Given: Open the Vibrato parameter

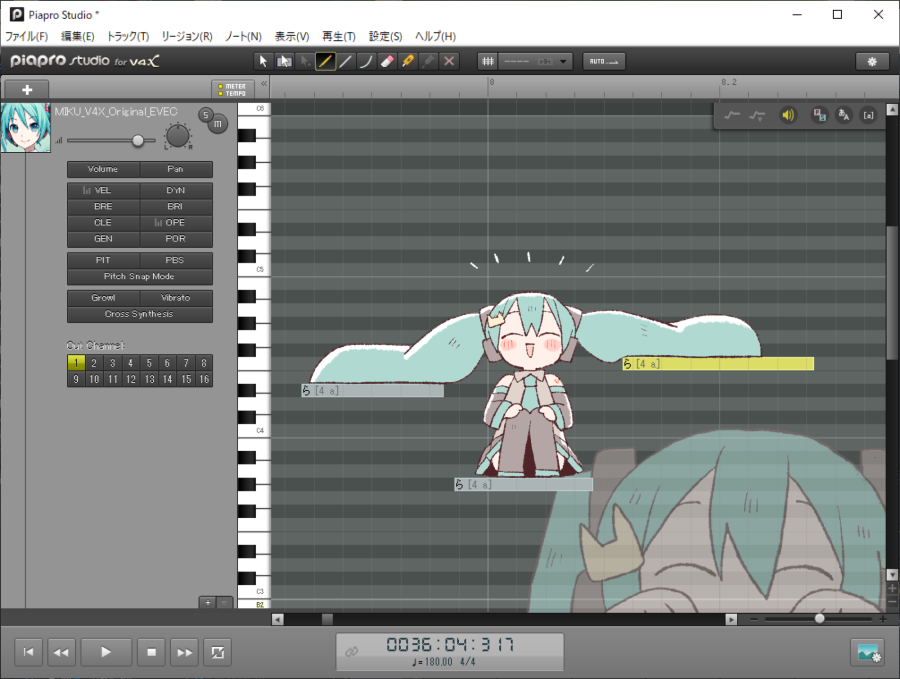Looking at the screenshot, I should pos(176,298).
